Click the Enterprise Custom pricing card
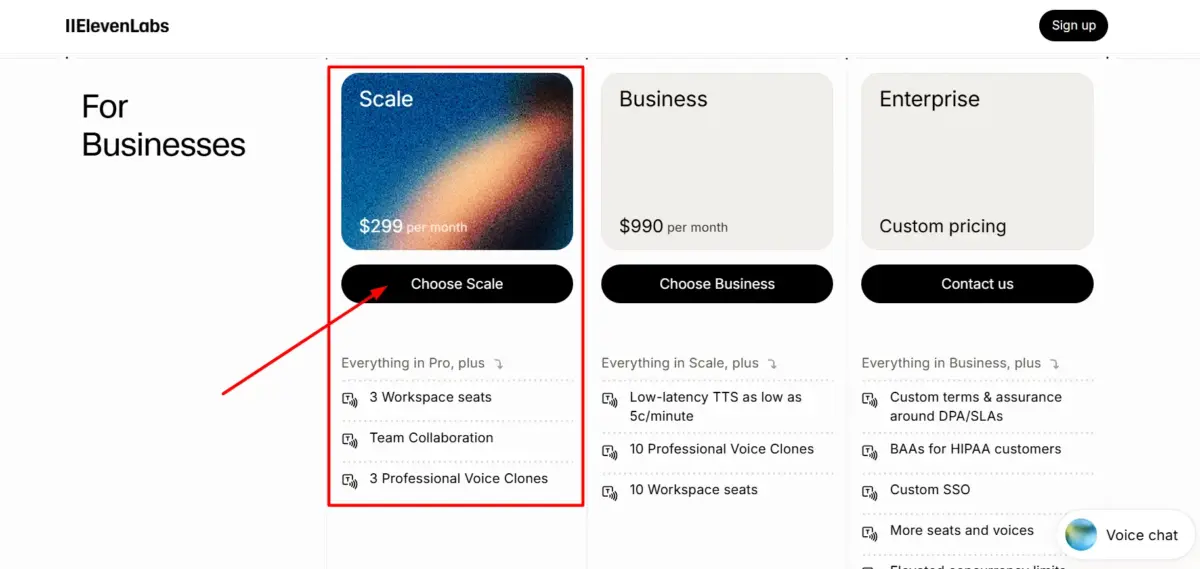 tap(977, 161)
